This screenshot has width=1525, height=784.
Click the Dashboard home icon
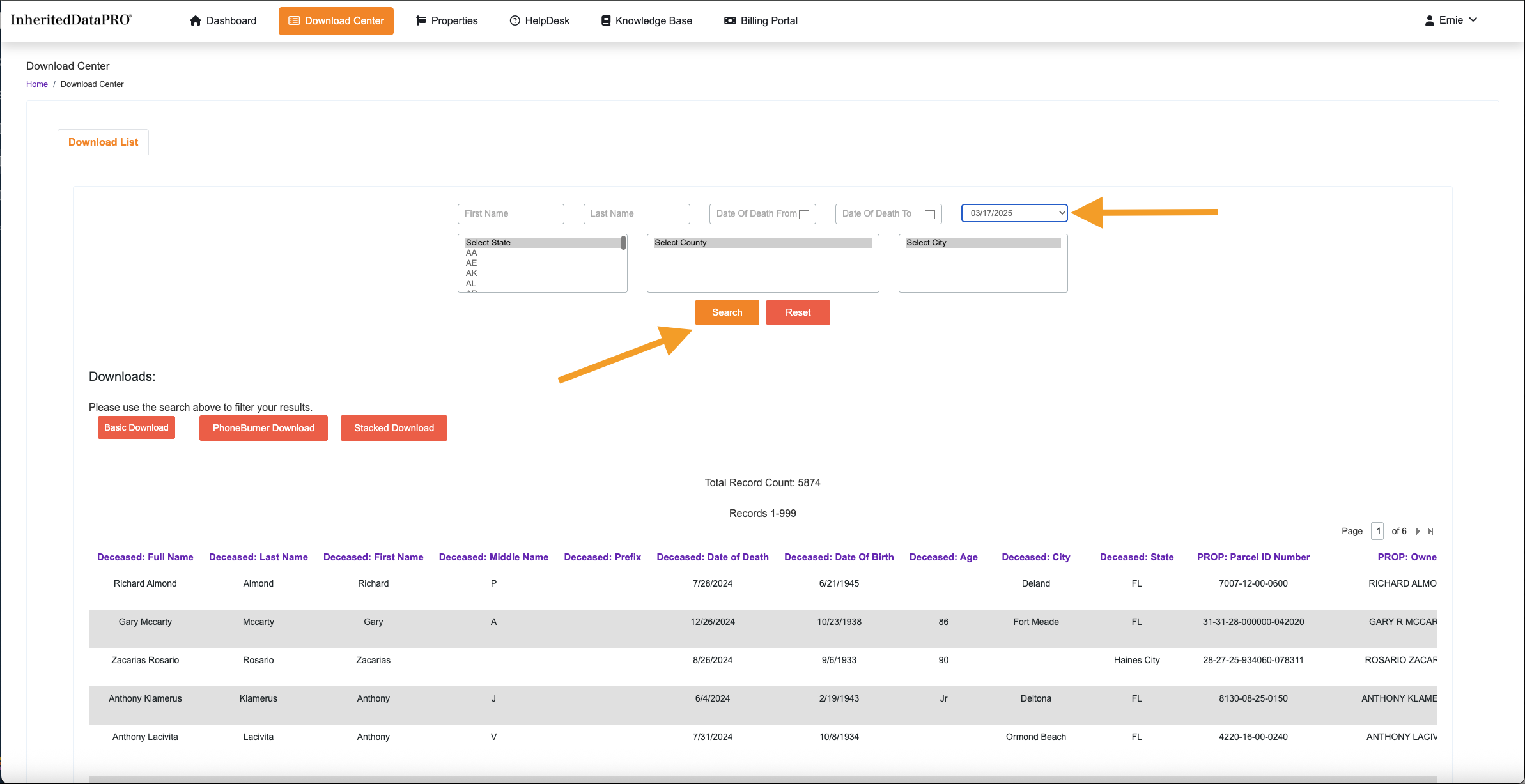(x=196, y=20)
